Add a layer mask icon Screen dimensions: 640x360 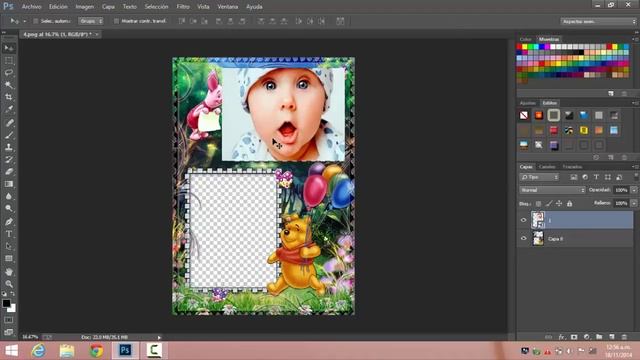coord(574,337)
